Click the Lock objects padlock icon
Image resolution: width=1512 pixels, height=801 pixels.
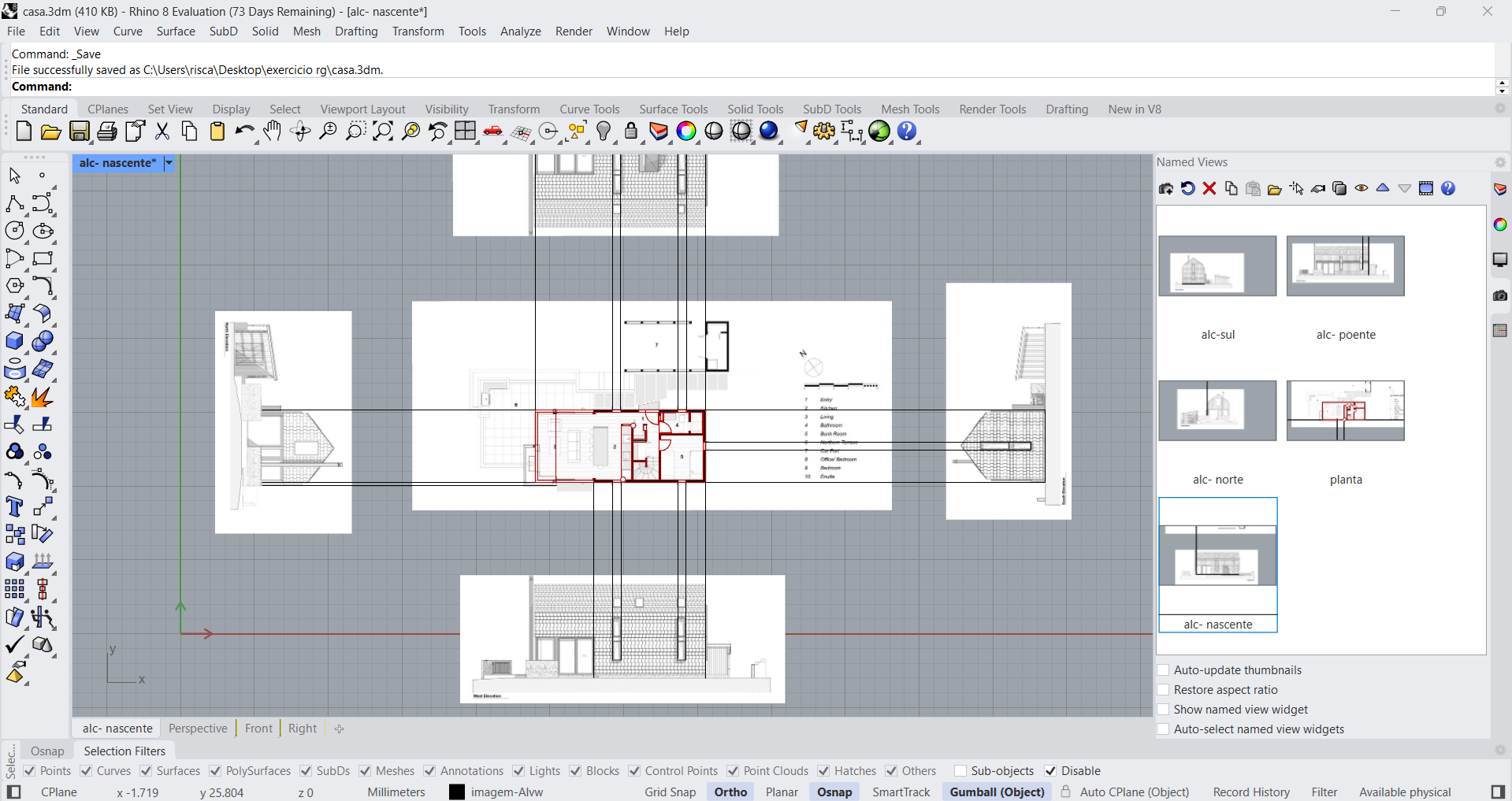pos(631,132)
